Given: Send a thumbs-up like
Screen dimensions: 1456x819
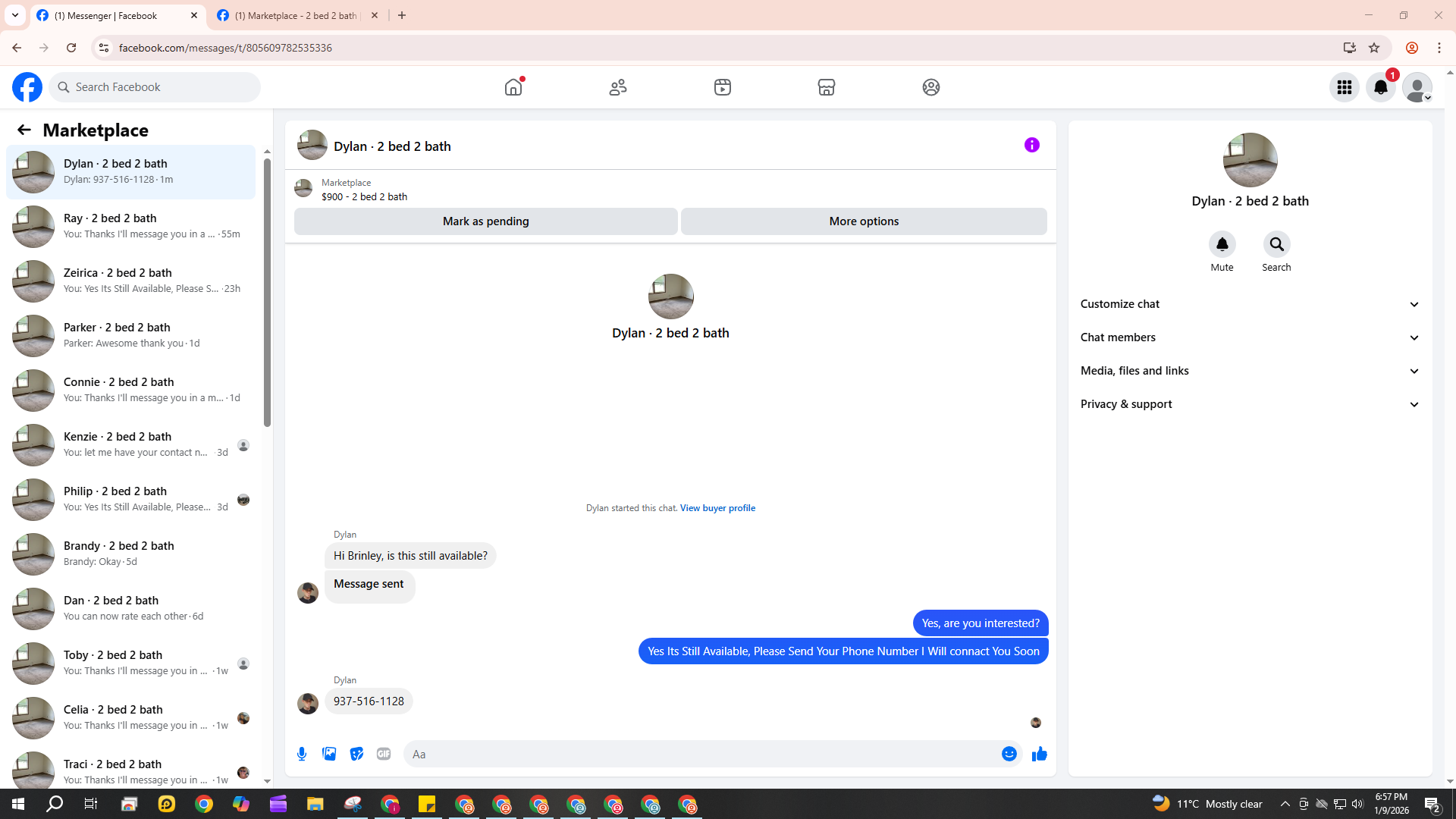Looking at the screenshot, I should [x=1039, y=754].
